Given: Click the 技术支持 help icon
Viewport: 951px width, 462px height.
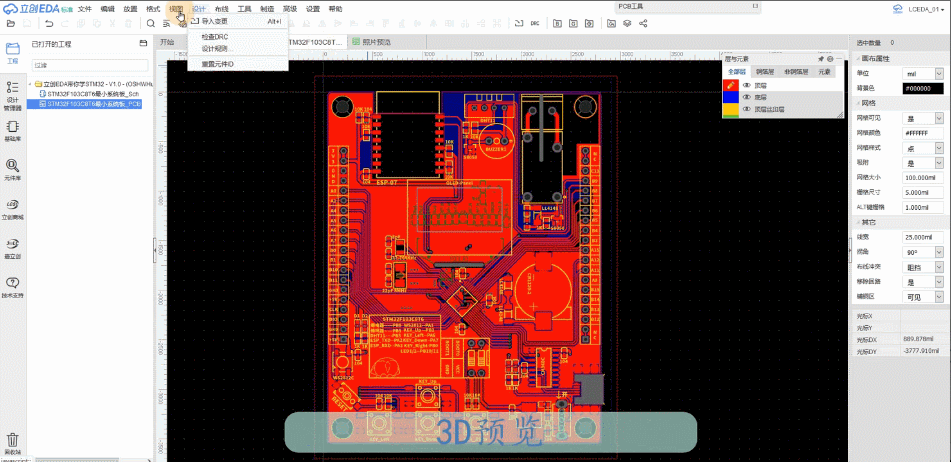Looking at the screenshot, I should pyautogui.click(x=13, y=286).
